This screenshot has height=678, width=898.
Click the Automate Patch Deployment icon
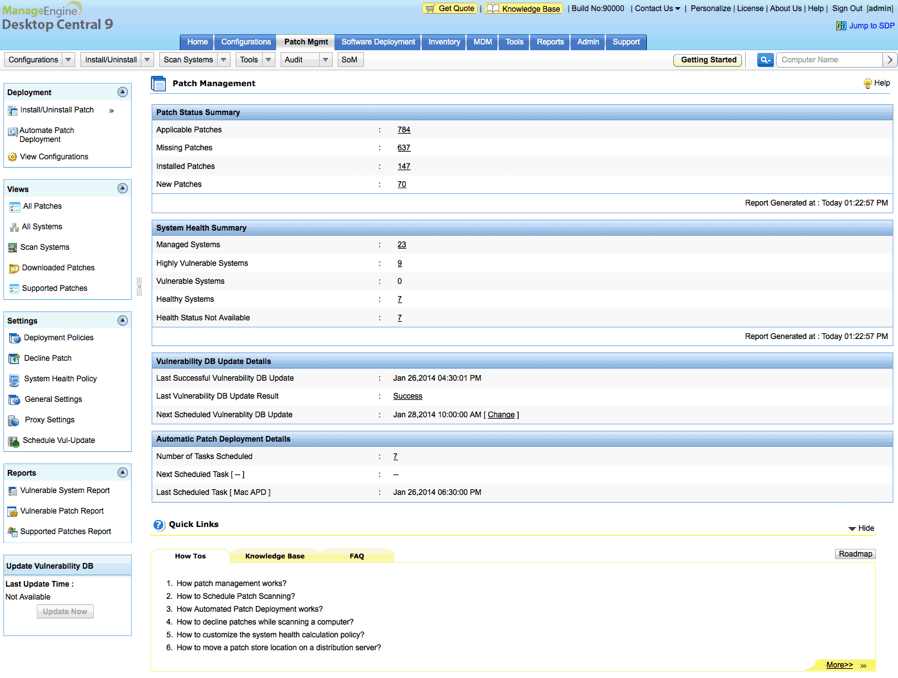coord(13,132)
